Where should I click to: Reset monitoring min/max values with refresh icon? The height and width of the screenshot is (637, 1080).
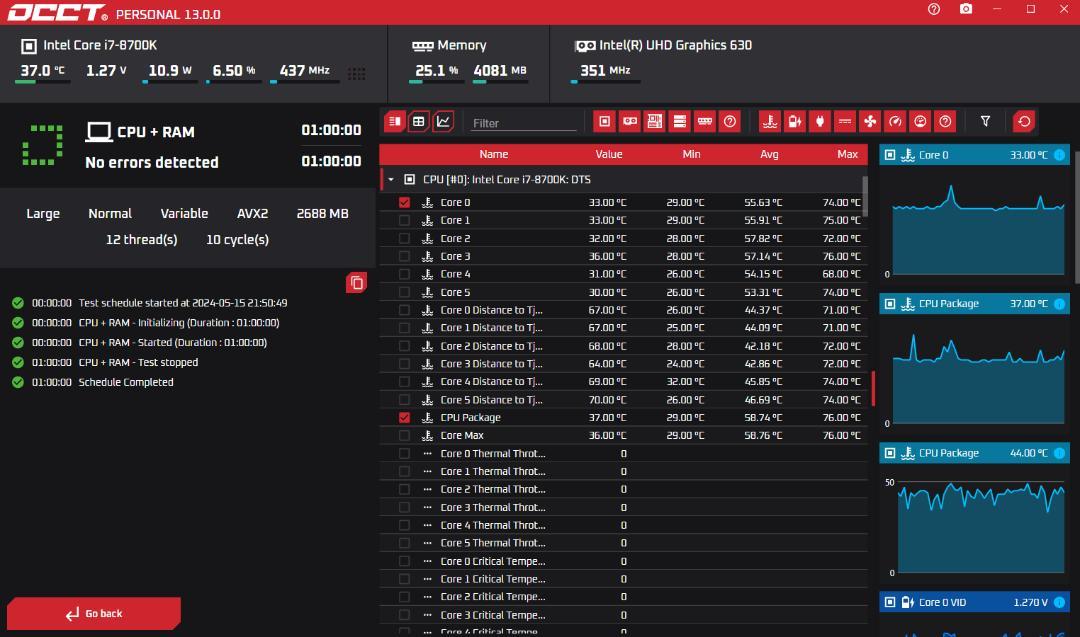point(1024,122)
